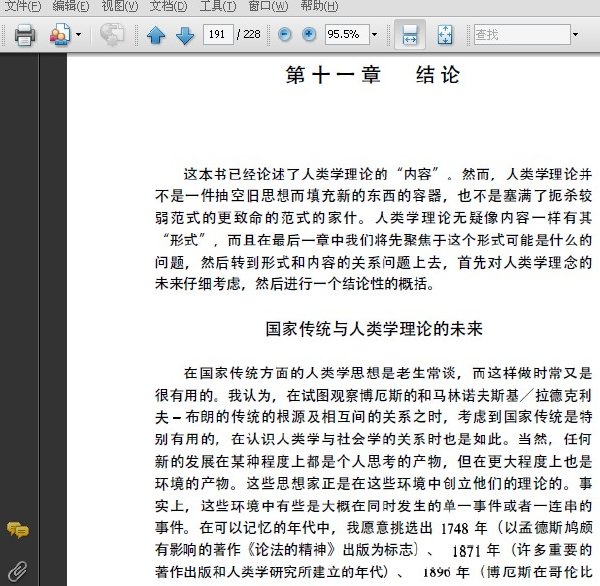The width and height of the screenshot is (600, 586).
Task: Click the text 1871 年 in the paragraph
Action: tap(476, 550)
